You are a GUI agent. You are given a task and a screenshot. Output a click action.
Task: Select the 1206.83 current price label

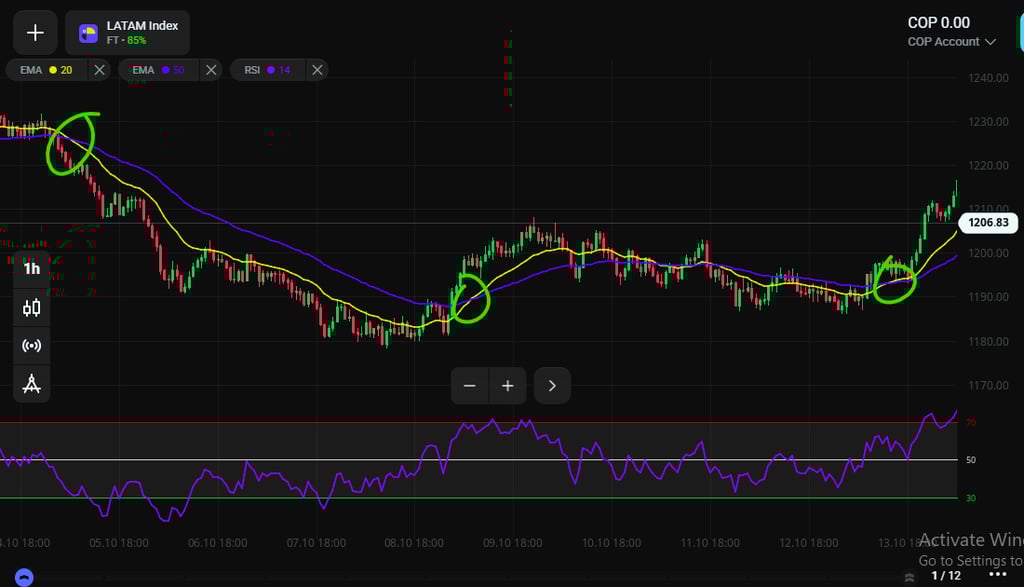click(x=988, y=223)
